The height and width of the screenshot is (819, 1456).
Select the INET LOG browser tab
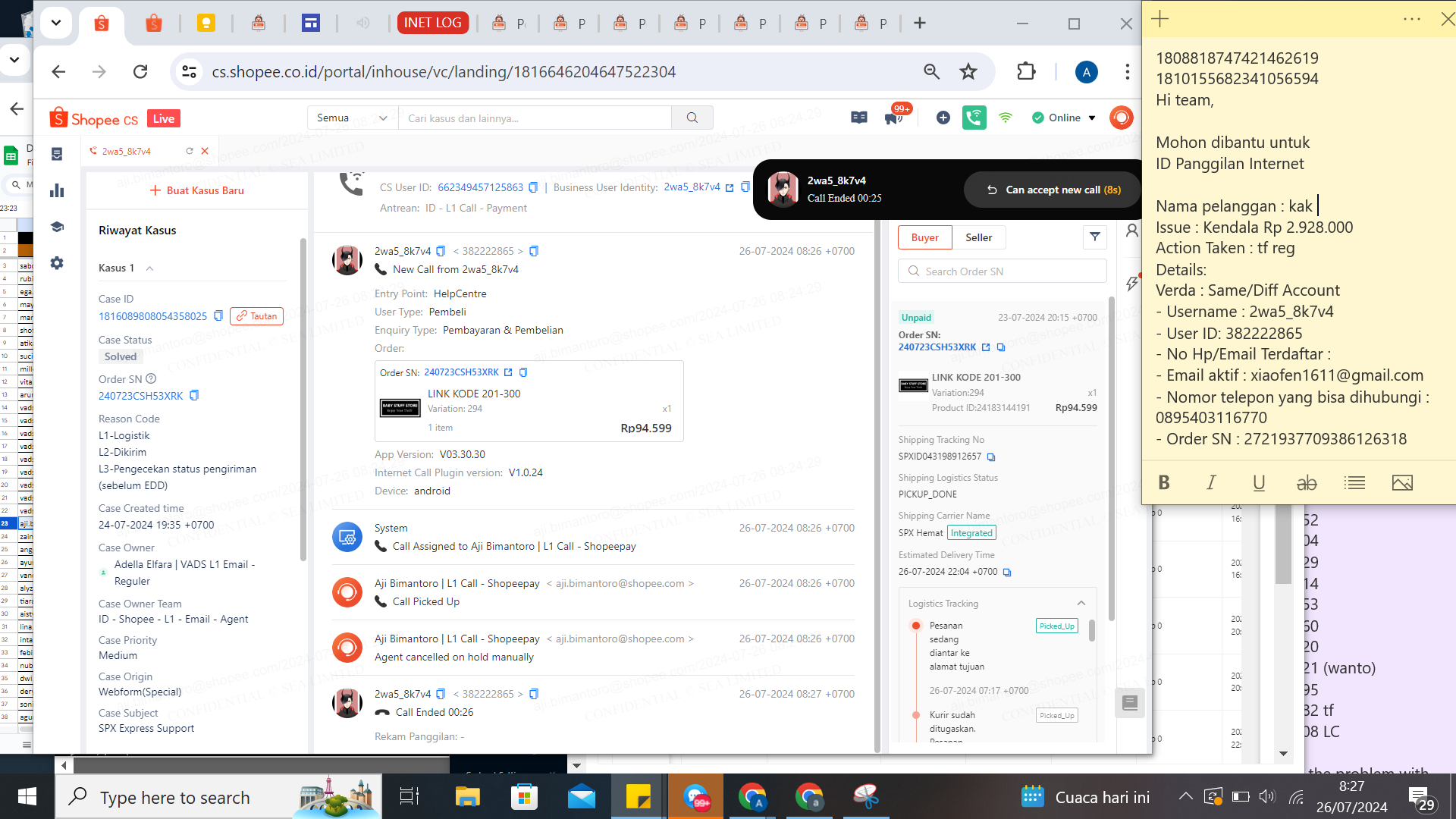pyautogui.click(x=432, y=23)
